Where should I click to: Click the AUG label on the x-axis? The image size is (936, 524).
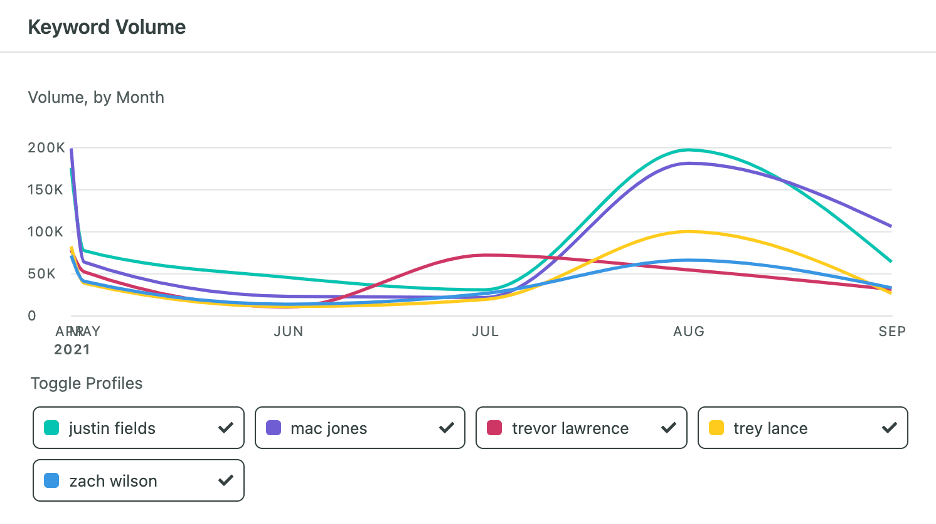point(688,331)
